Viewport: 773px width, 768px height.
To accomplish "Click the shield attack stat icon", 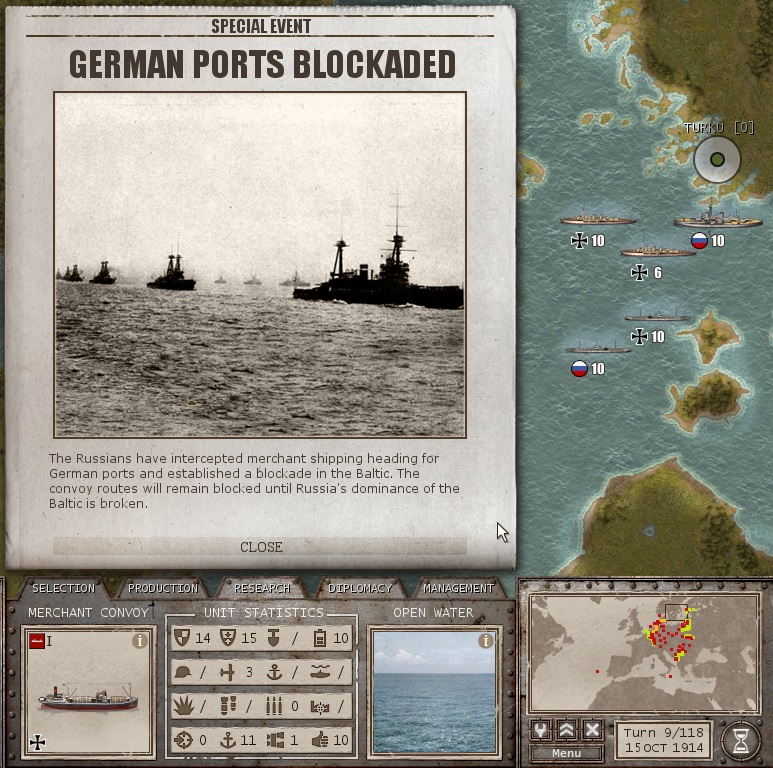I will point(182,637).
